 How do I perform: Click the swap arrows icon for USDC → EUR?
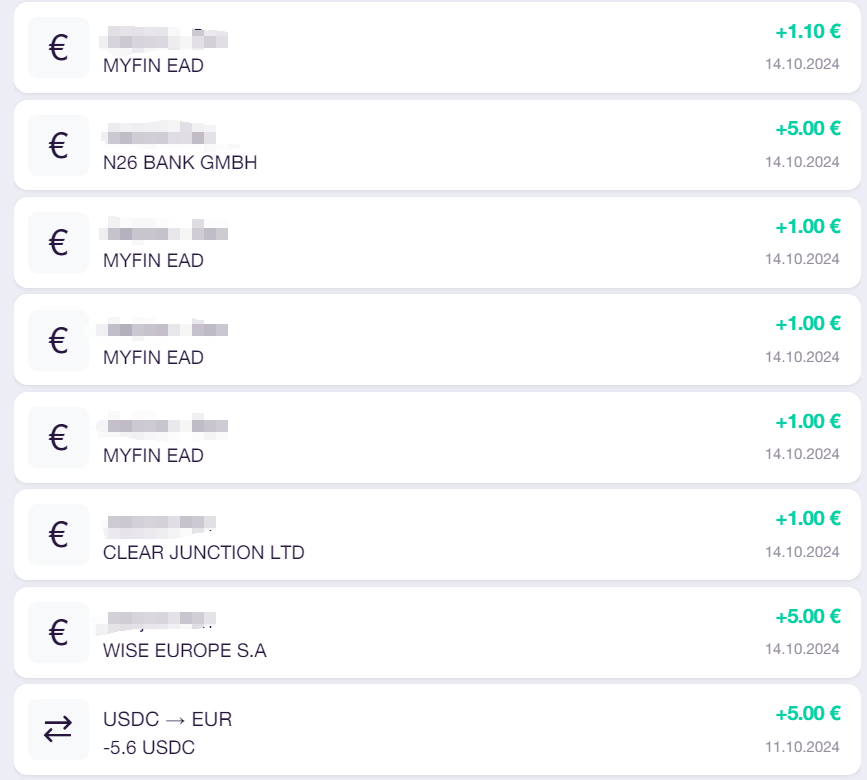[x=59, y=729]
